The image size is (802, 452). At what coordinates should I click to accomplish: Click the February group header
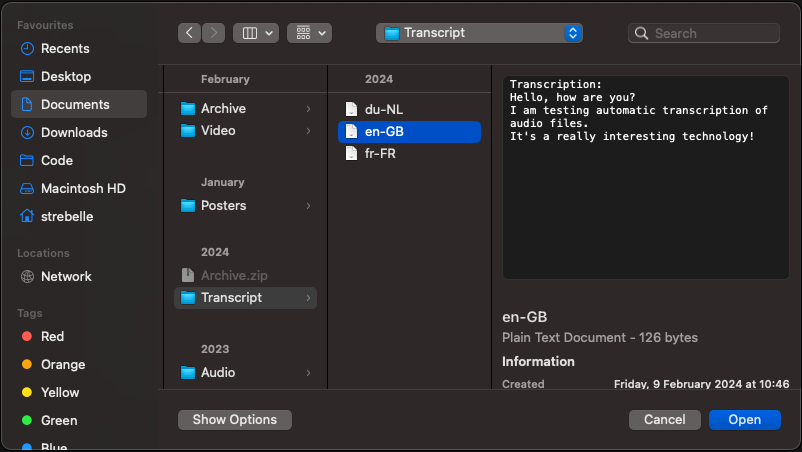(x=225, y=79)
